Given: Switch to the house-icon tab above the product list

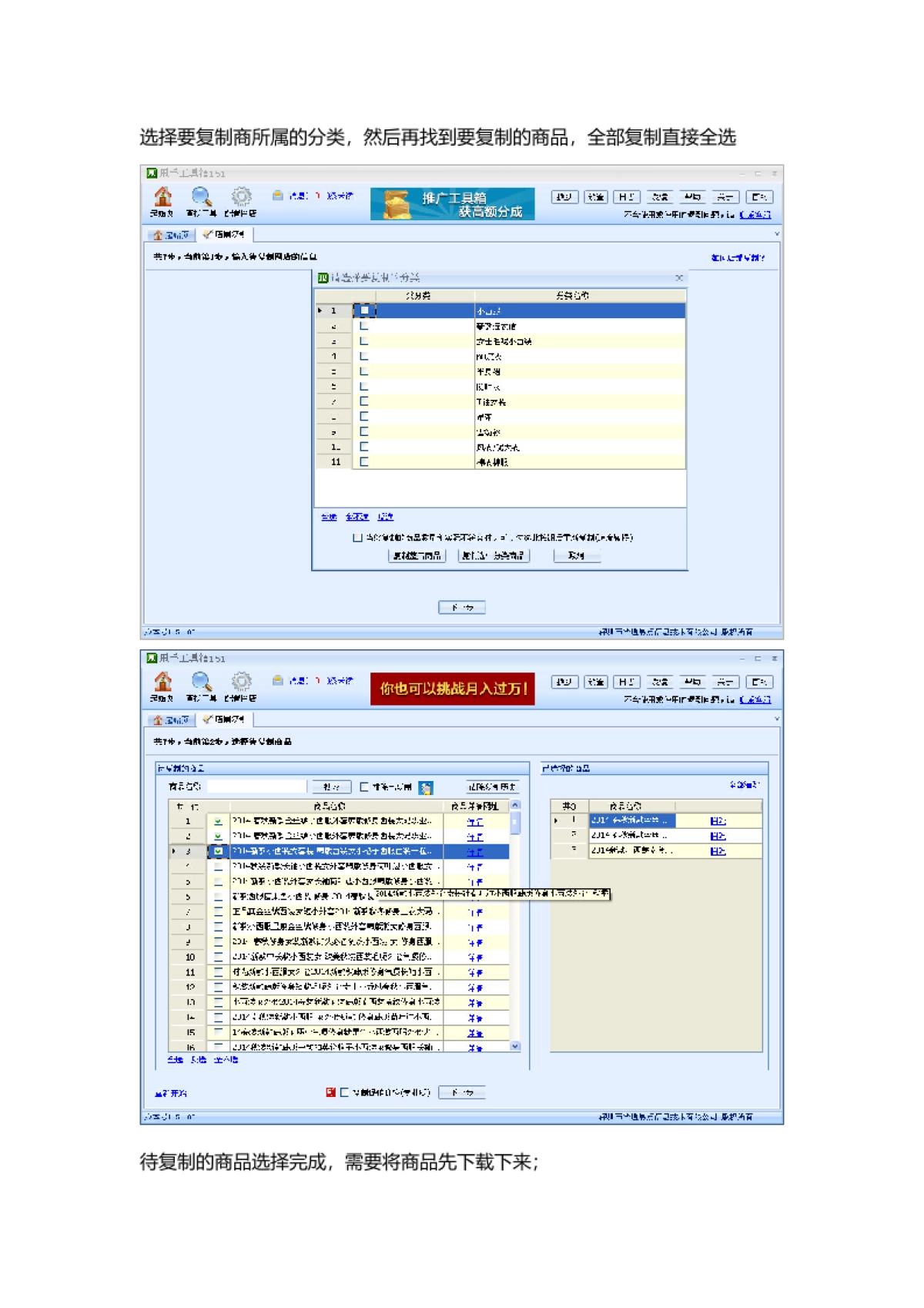Looking at the screenshot, I should point(170,719).
